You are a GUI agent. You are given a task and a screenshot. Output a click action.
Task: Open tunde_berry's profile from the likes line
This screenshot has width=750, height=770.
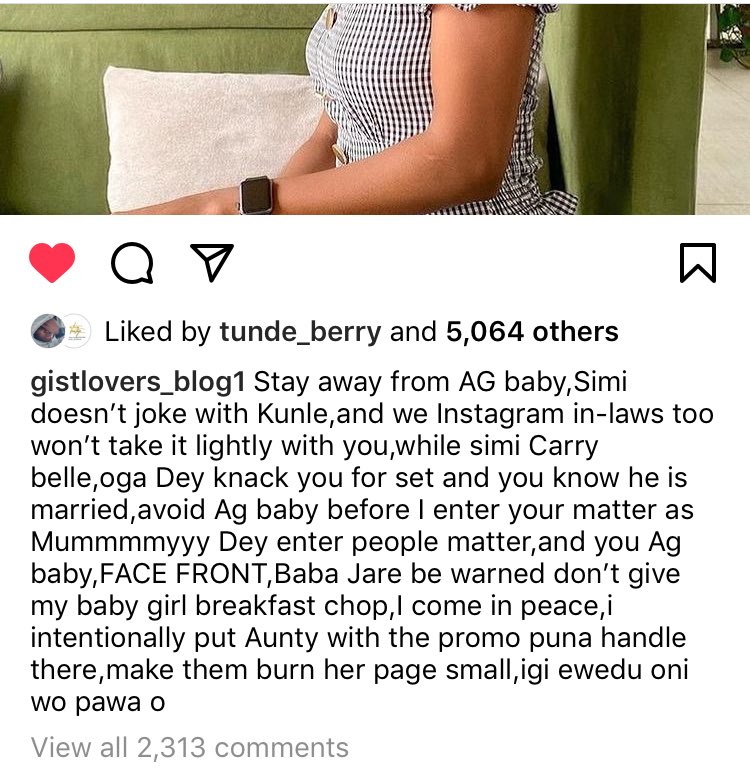click(300, 332)
